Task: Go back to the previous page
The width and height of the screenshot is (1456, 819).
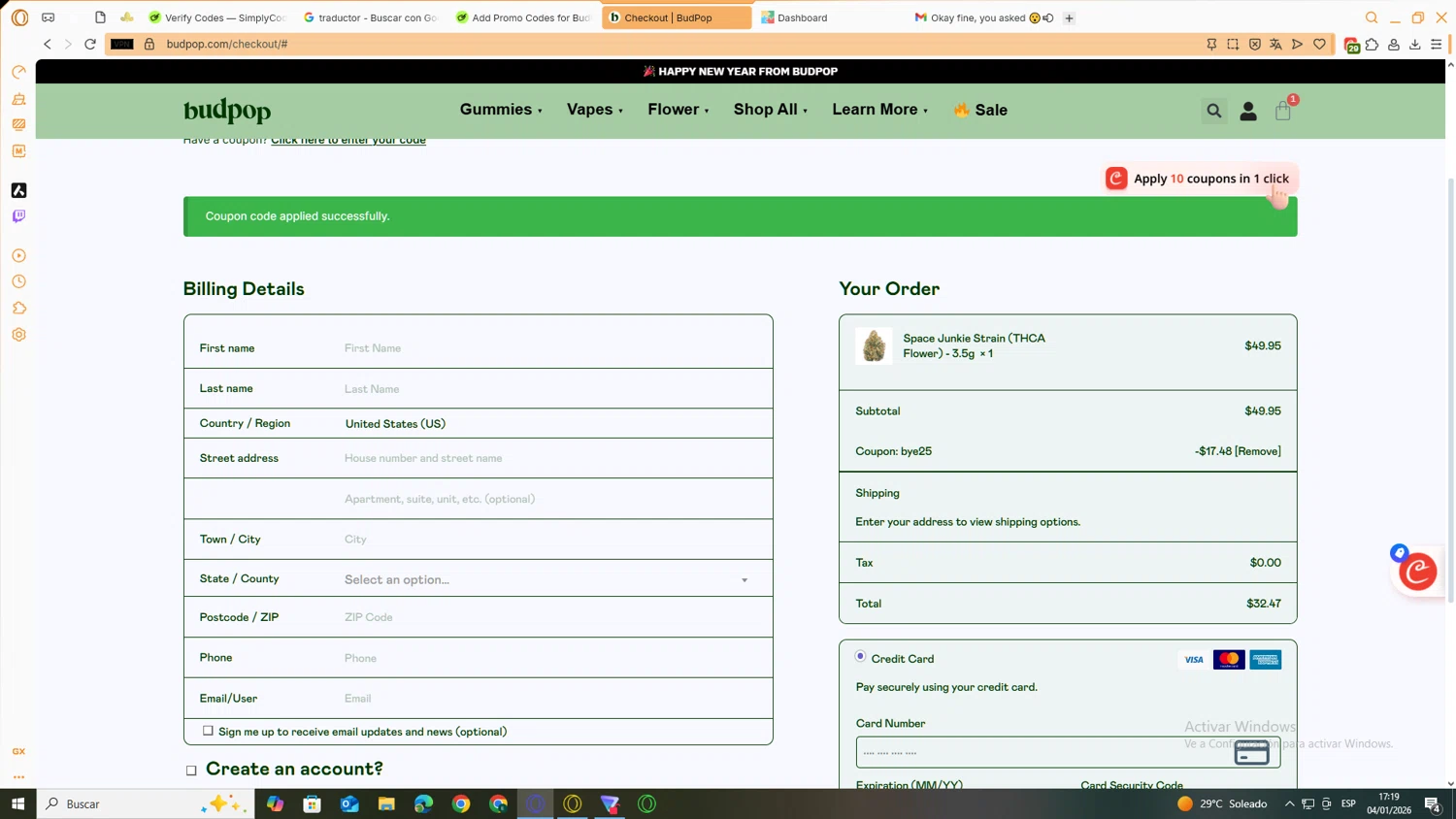Action: (x=47, y=44)
